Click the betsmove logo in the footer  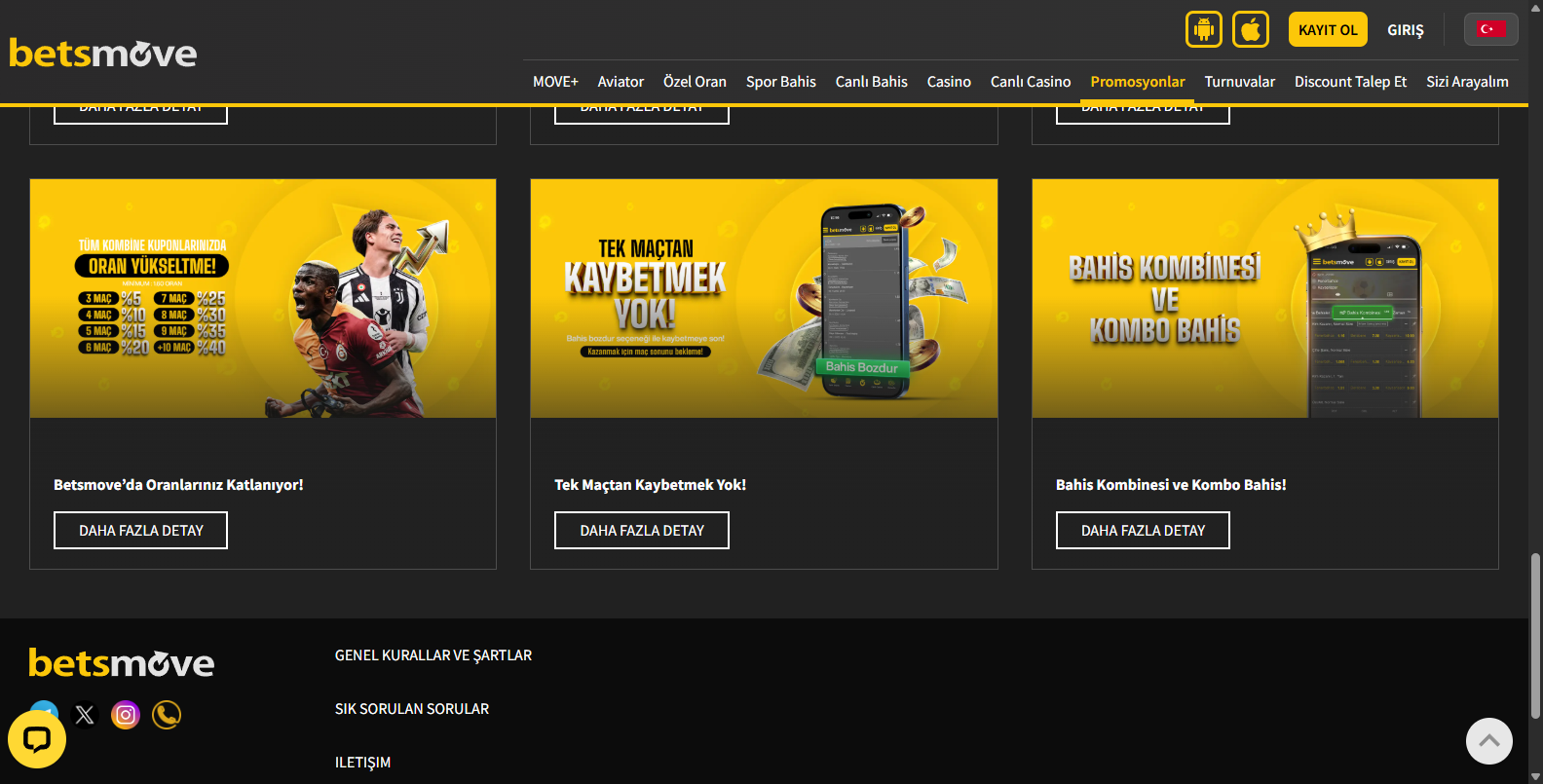122,663
